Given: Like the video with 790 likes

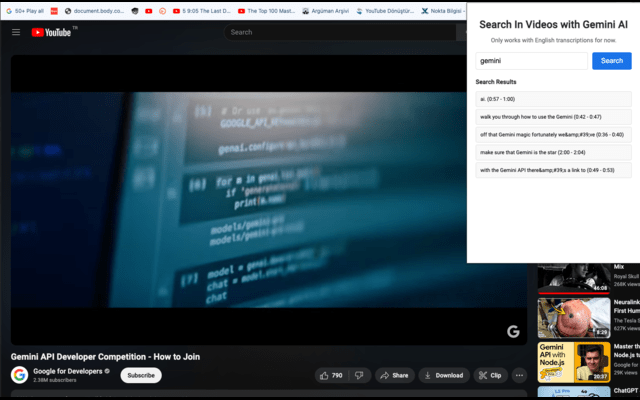Looking at the screenshot, I should (331, 376).
